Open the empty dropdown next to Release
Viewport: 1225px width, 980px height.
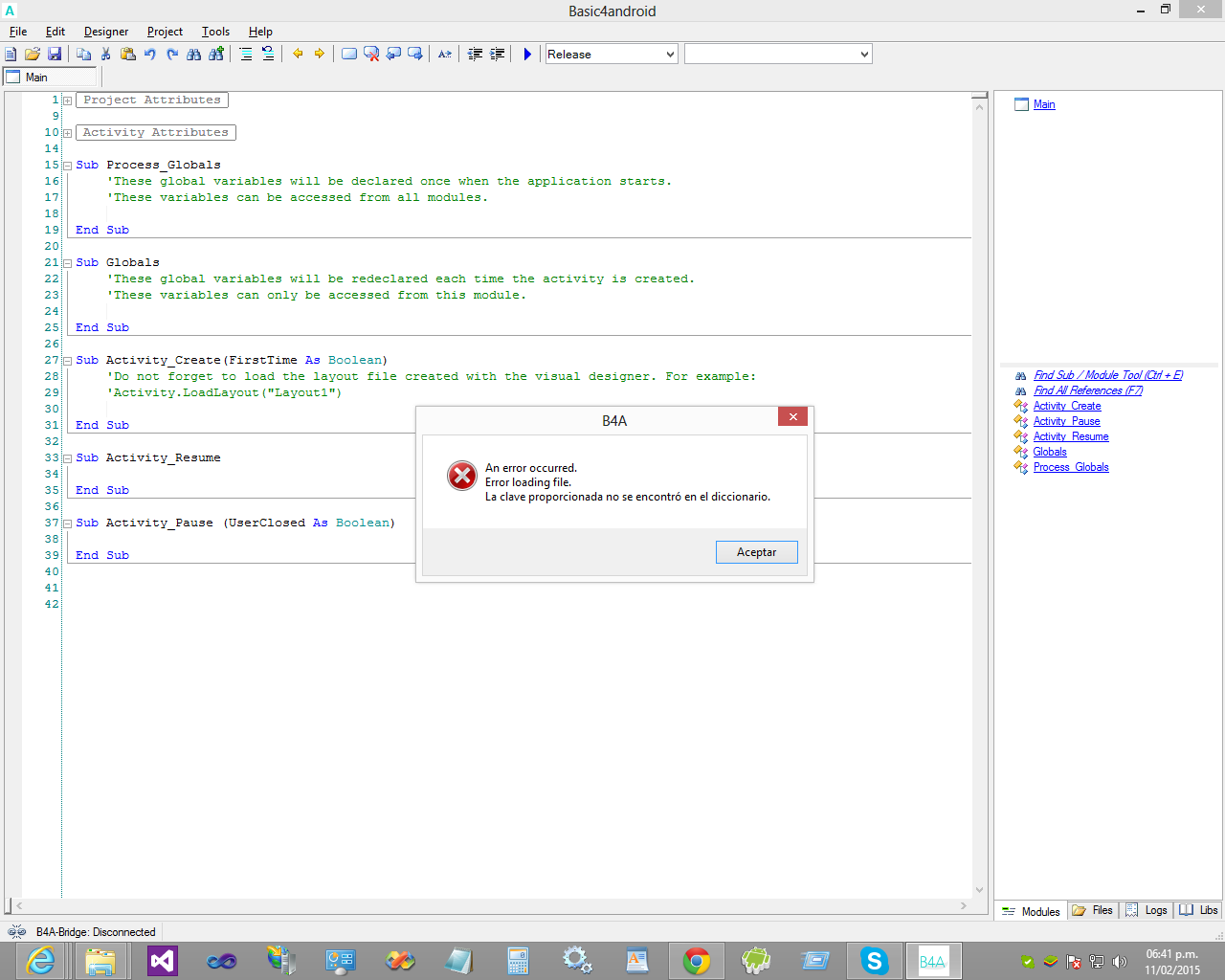point(778,55)
